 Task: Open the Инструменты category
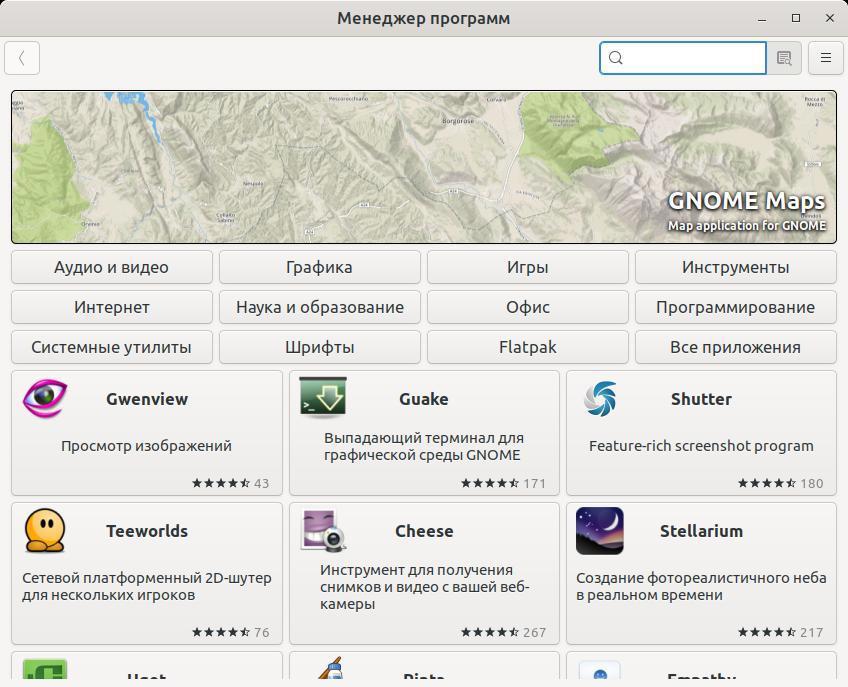(736, 267)
